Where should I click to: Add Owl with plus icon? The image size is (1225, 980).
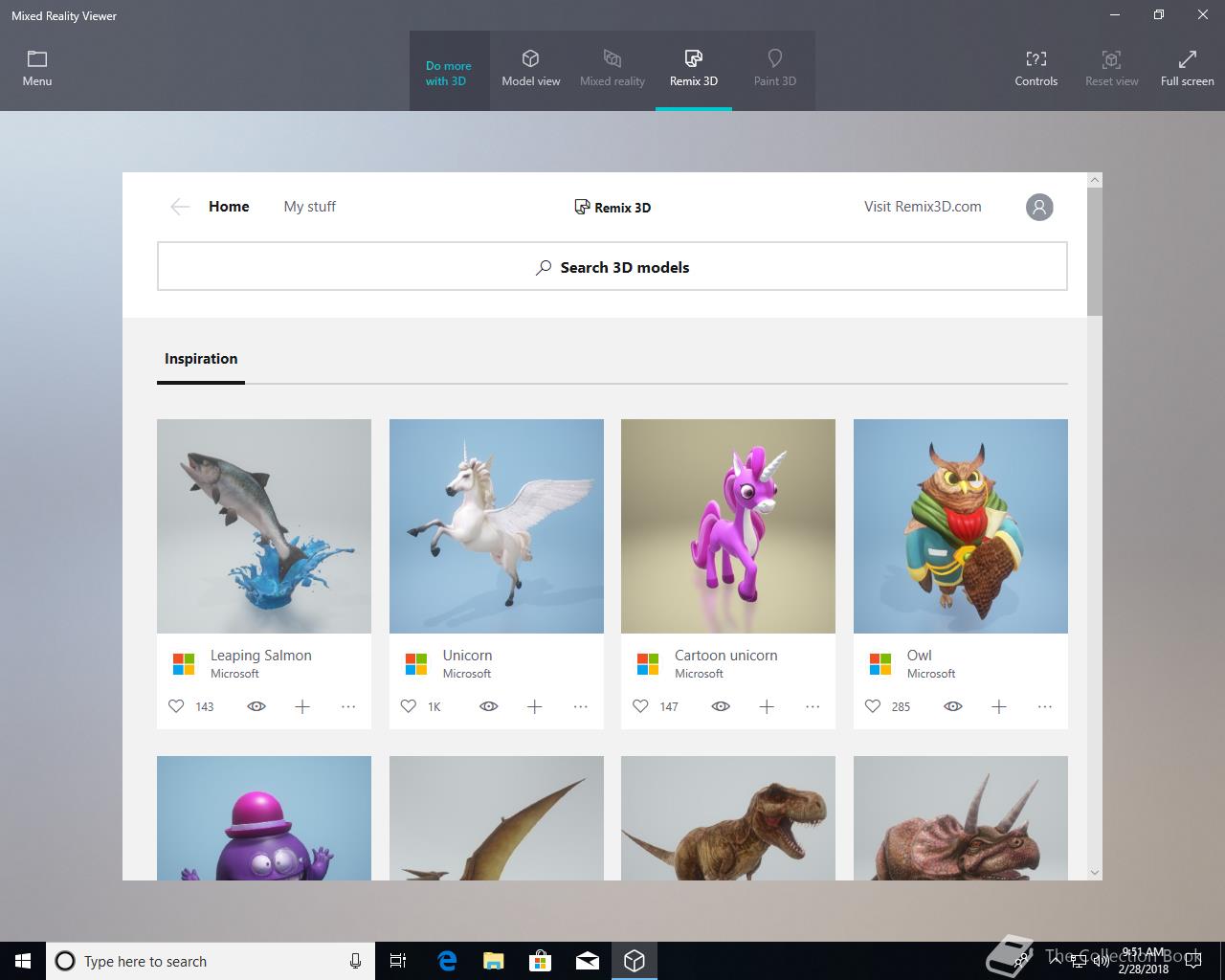click(999, 706)
